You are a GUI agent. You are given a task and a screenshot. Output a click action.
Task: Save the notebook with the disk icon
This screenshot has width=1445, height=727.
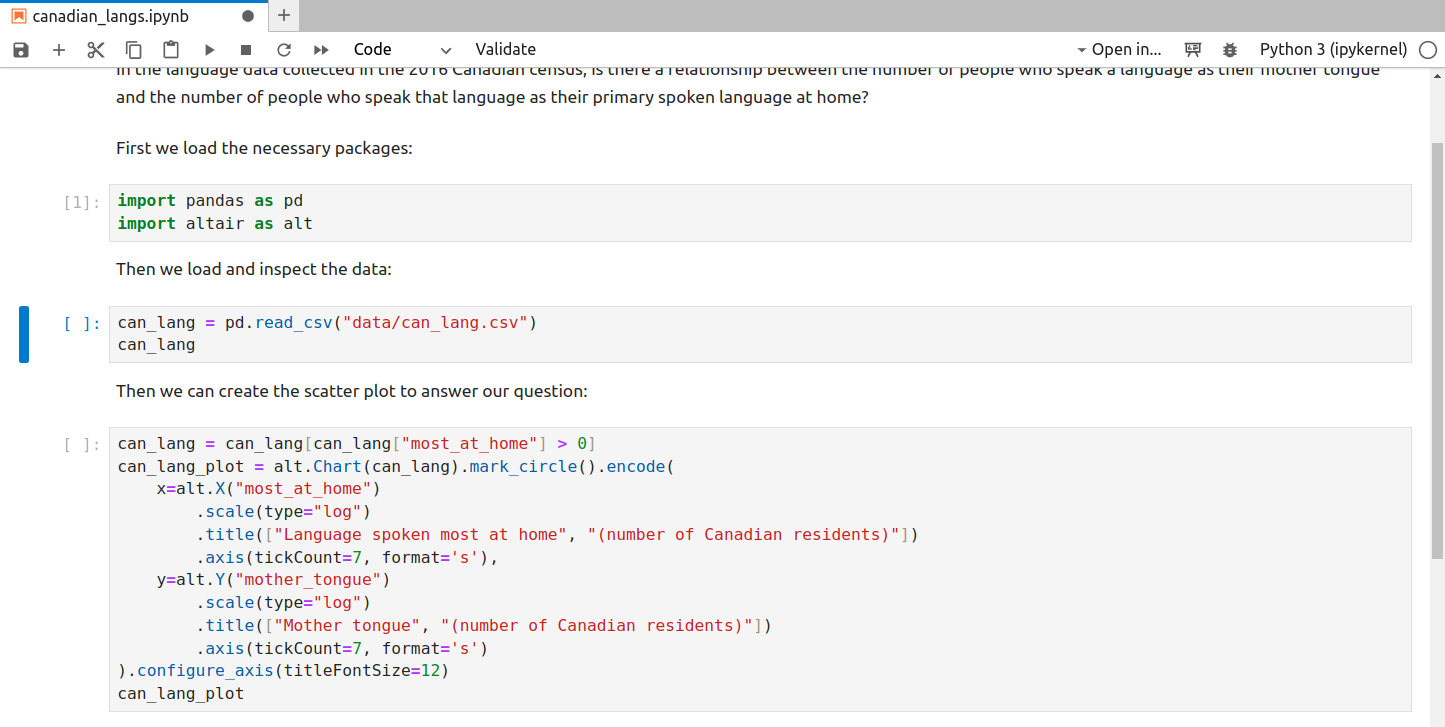(21, 50)
